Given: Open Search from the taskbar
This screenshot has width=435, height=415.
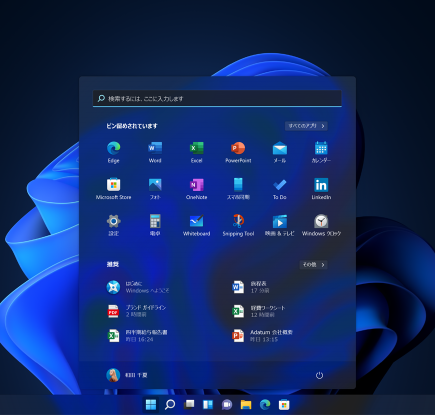Looking at the screenshot, I should 170,405.
